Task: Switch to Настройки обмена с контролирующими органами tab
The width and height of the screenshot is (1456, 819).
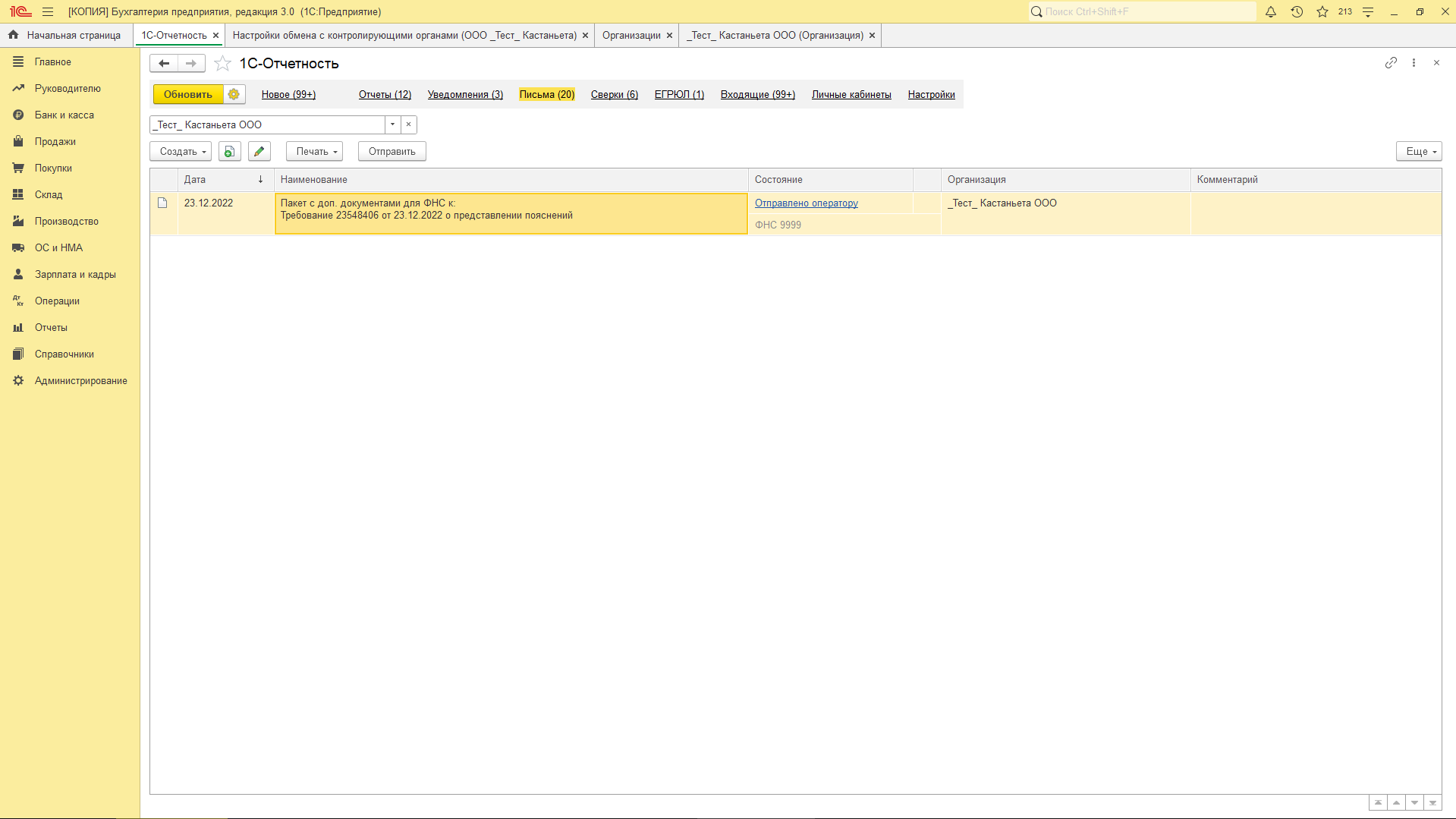Action: (x=404, y=36)
